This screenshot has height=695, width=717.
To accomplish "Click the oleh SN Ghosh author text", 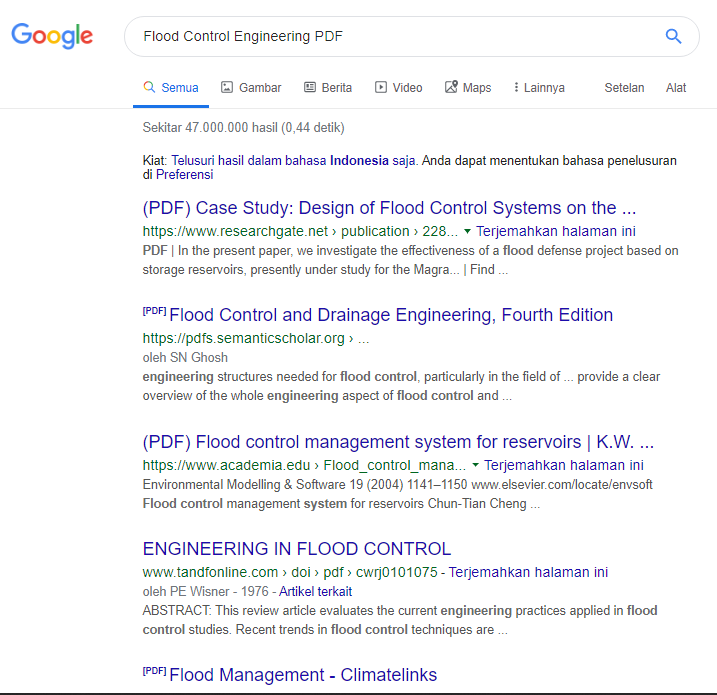I will pos(185,358).
